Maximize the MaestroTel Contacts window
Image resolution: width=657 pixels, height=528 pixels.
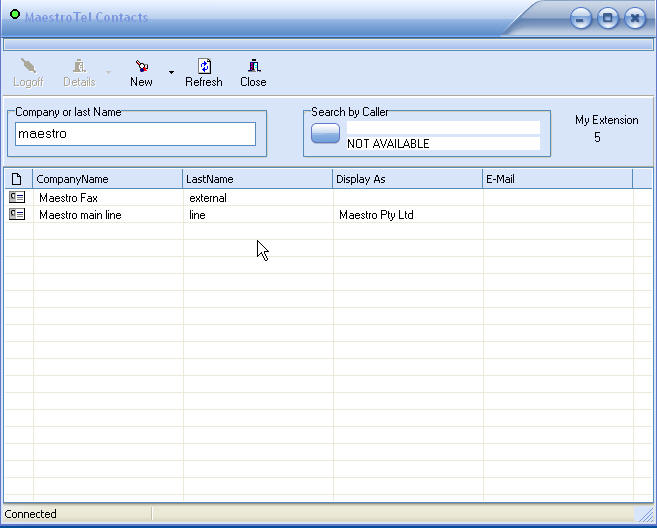[607, 19]
